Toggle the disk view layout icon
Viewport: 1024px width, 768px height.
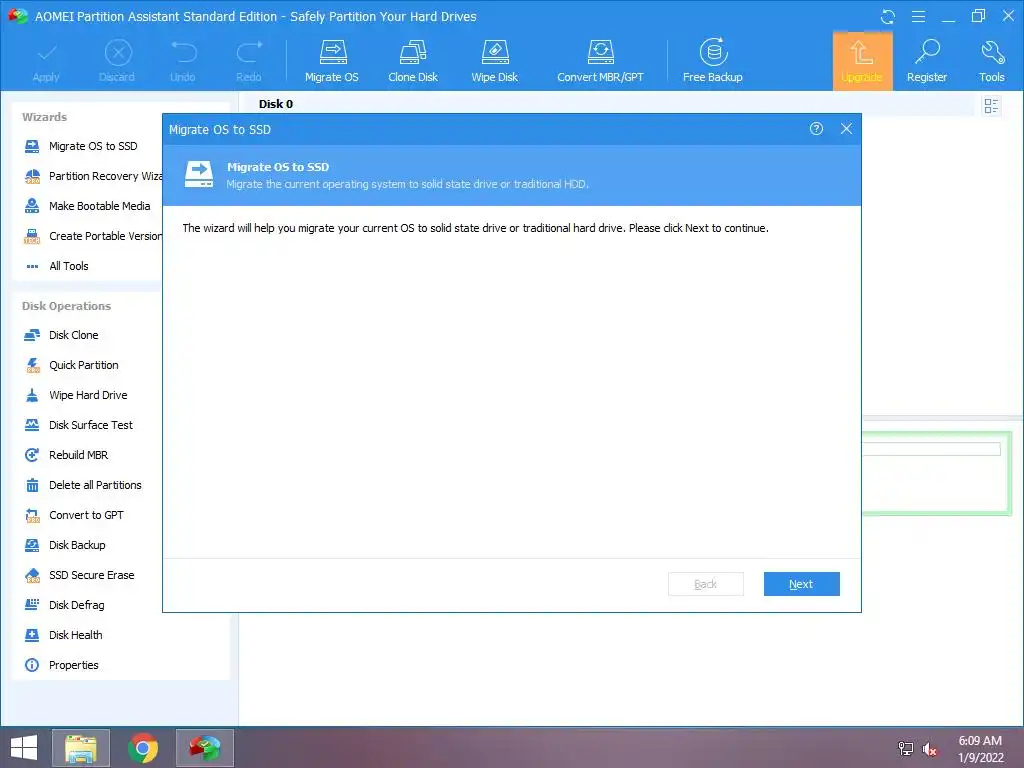pyautogui.click(x=991, y=105)
